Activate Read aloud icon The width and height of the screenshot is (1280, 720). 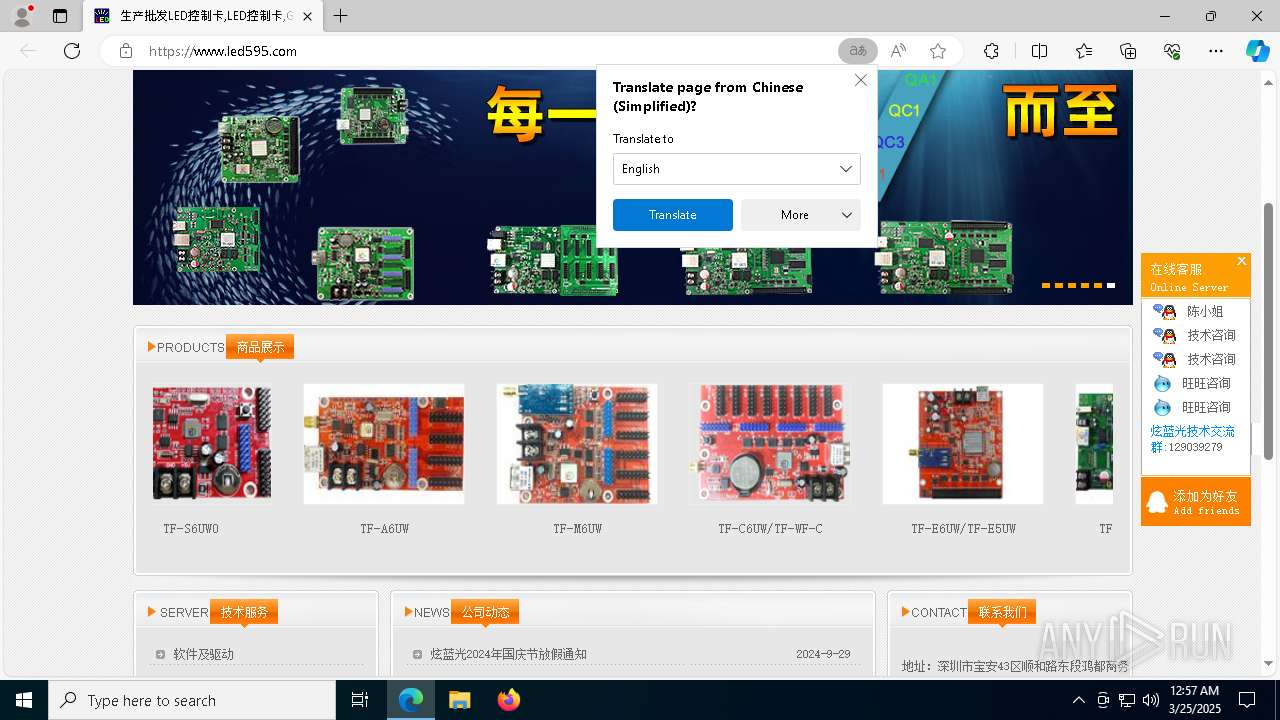898,51
